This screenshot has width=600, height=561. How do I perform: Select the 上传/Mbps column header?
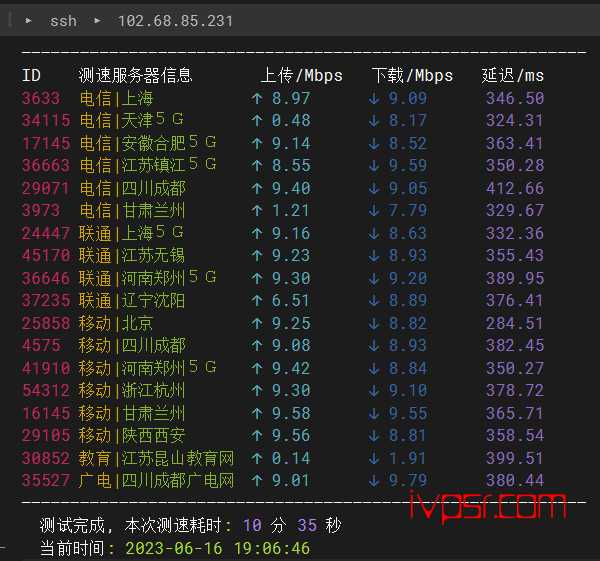[302, 75]
